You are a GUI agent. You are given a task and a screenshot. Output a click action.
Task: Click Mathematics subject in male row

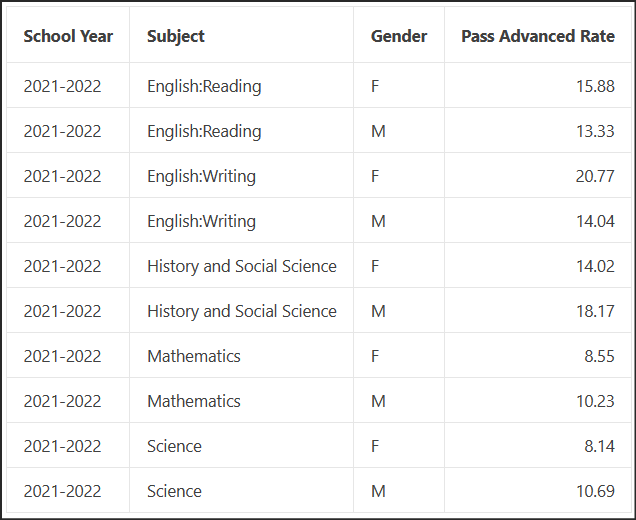click(194, 401)
